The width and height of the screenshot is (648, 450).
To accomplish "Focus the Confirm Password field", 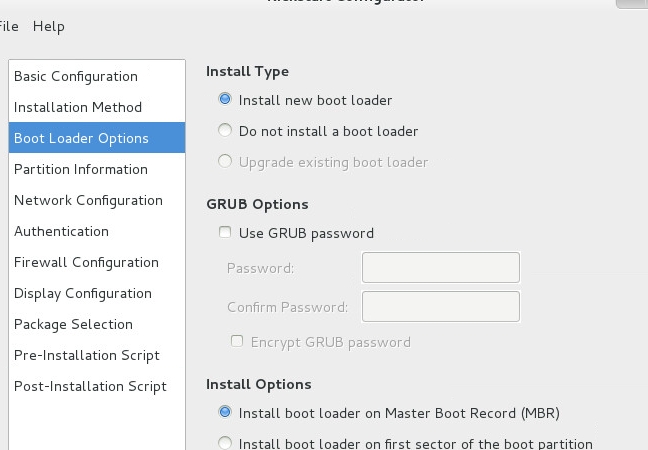I will [x=441, y=306].
